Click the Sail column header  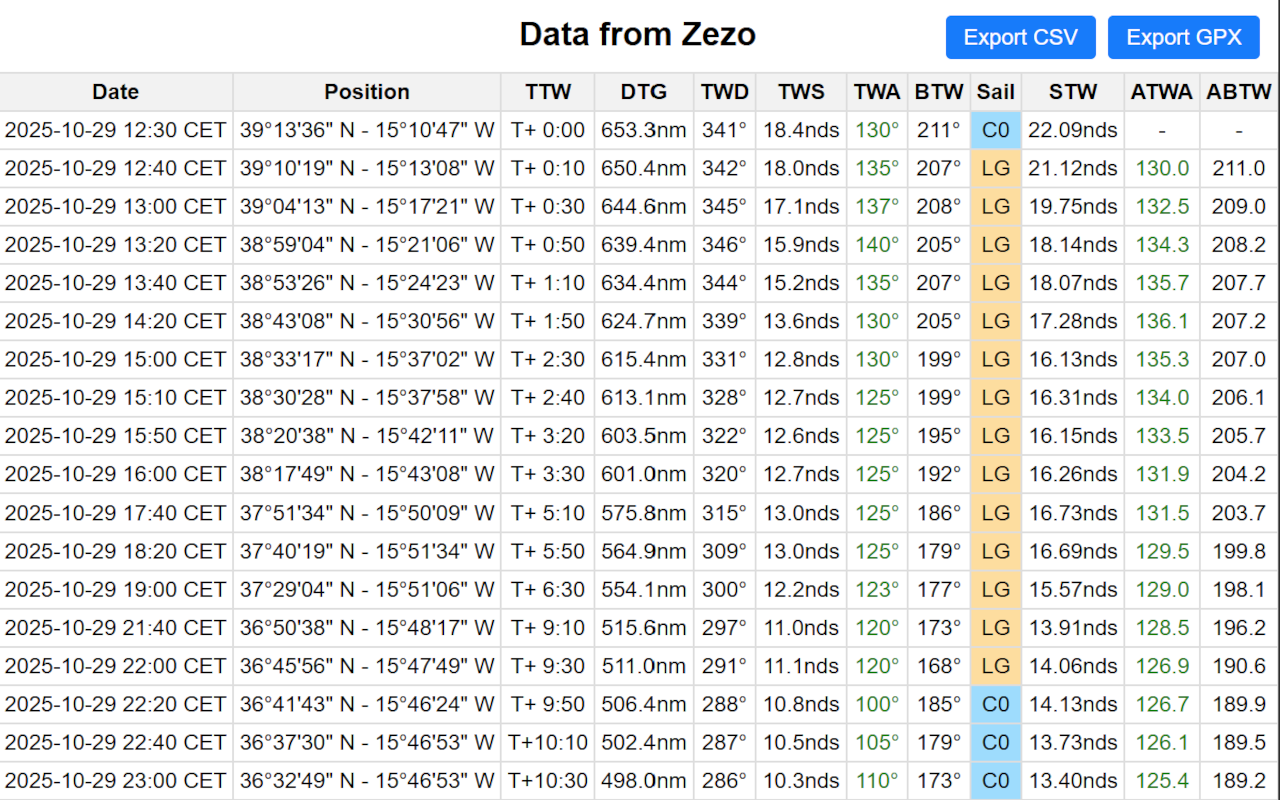point(996,92)
